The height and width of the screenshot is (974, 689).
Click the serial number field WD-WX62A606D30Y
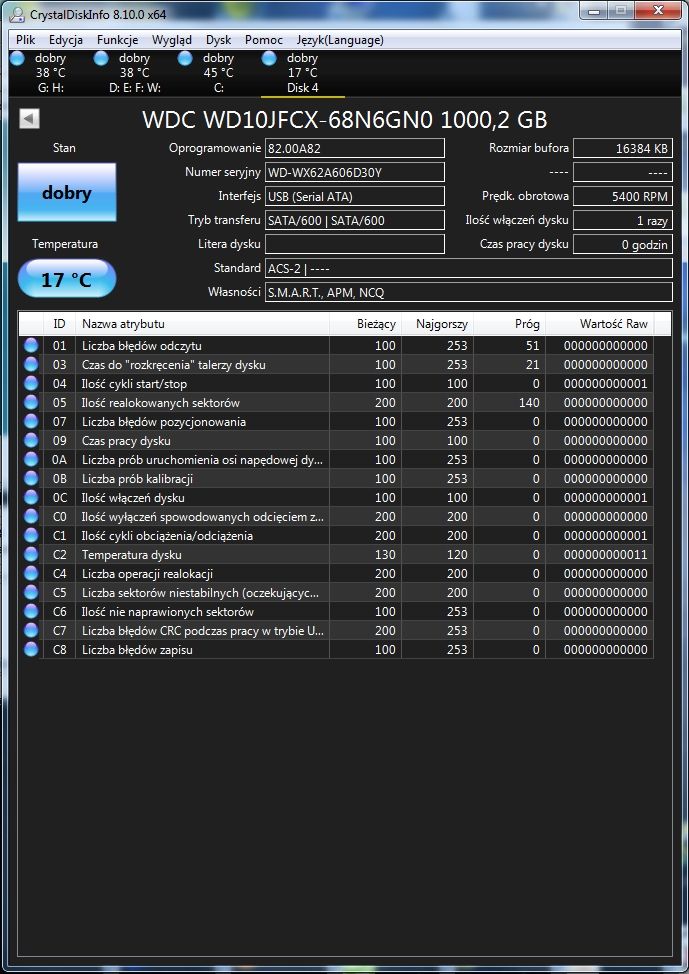(355, 172)
